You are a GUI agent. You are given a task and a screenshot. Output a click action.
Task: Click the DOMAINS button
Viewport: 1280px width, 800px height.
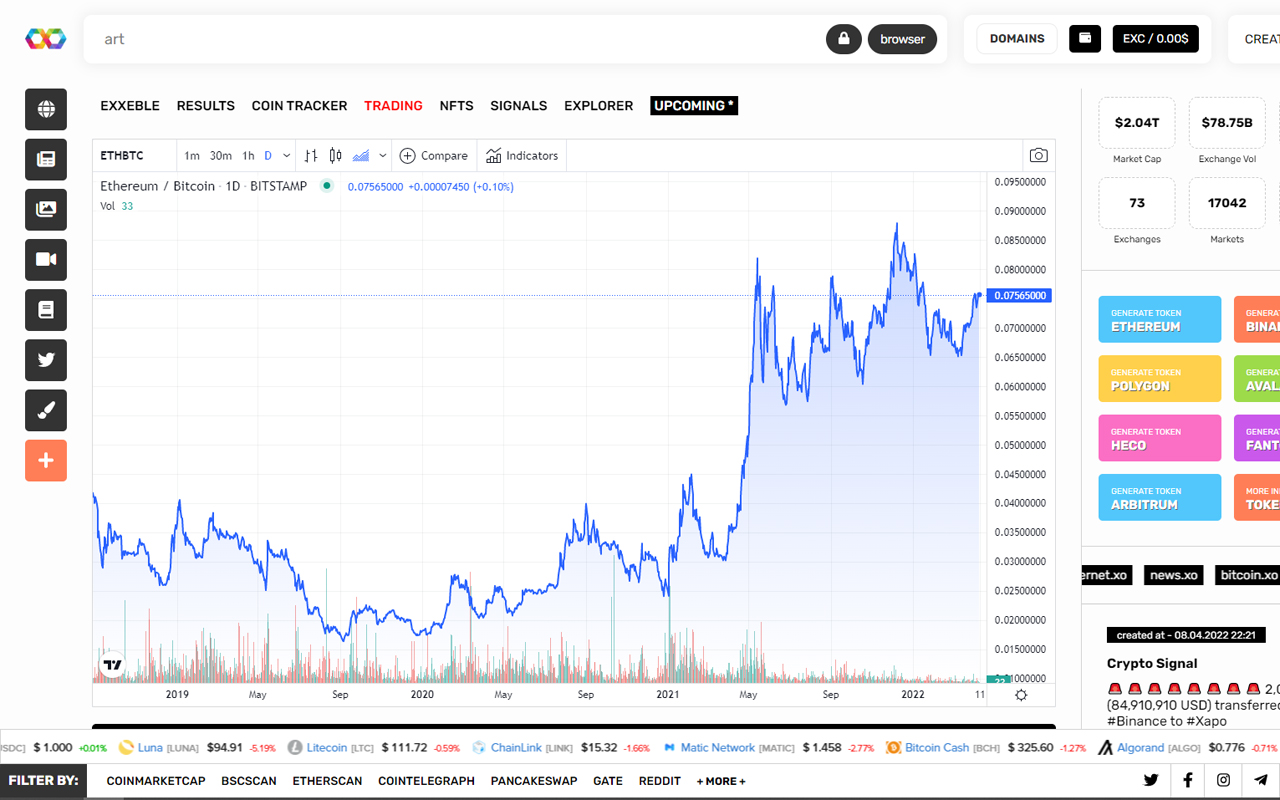point(1017,39)
